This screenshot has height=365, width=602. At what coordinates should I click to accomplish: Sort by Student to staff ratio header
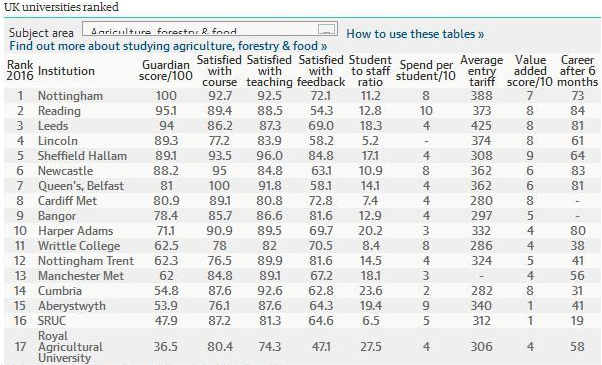coord(370,71)
